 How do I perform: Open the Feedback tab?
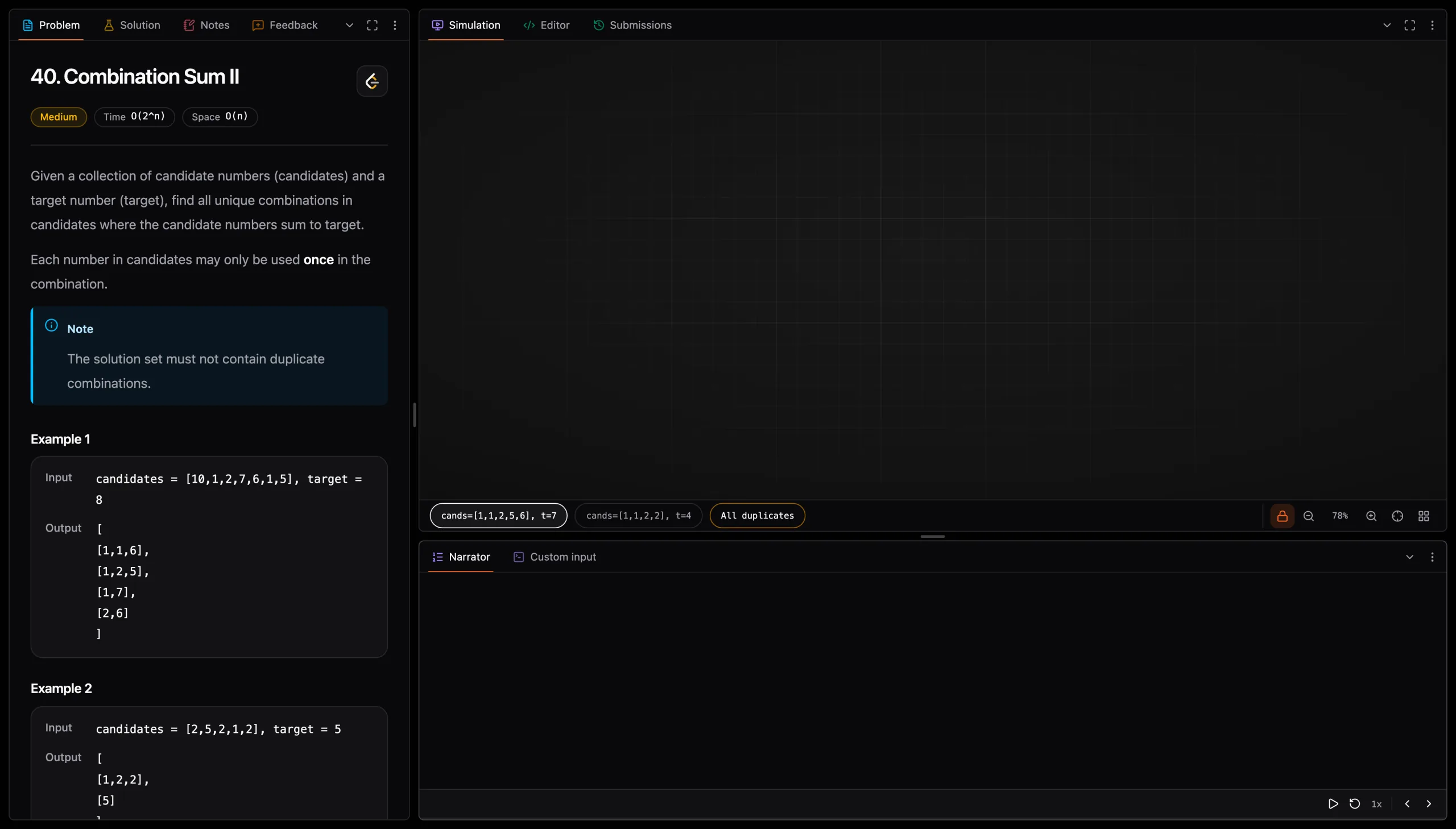click(x=285, y=26)
